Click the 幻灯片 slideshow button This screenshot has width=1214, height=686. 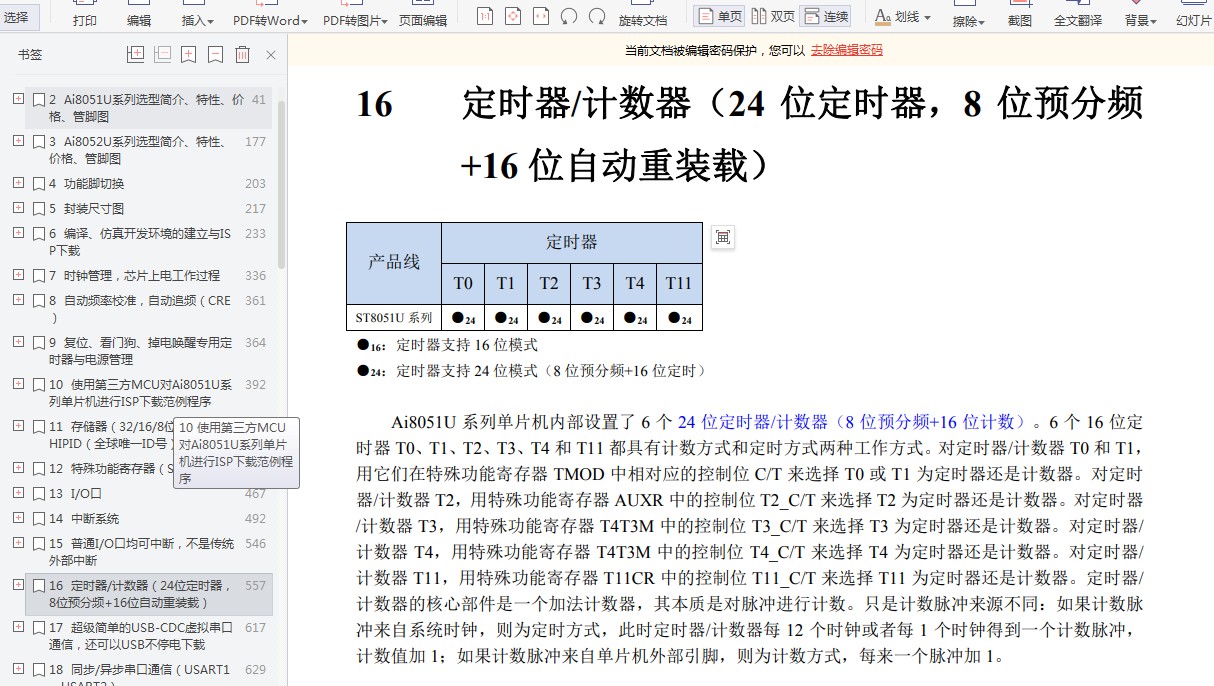(x=1194, y=20)
